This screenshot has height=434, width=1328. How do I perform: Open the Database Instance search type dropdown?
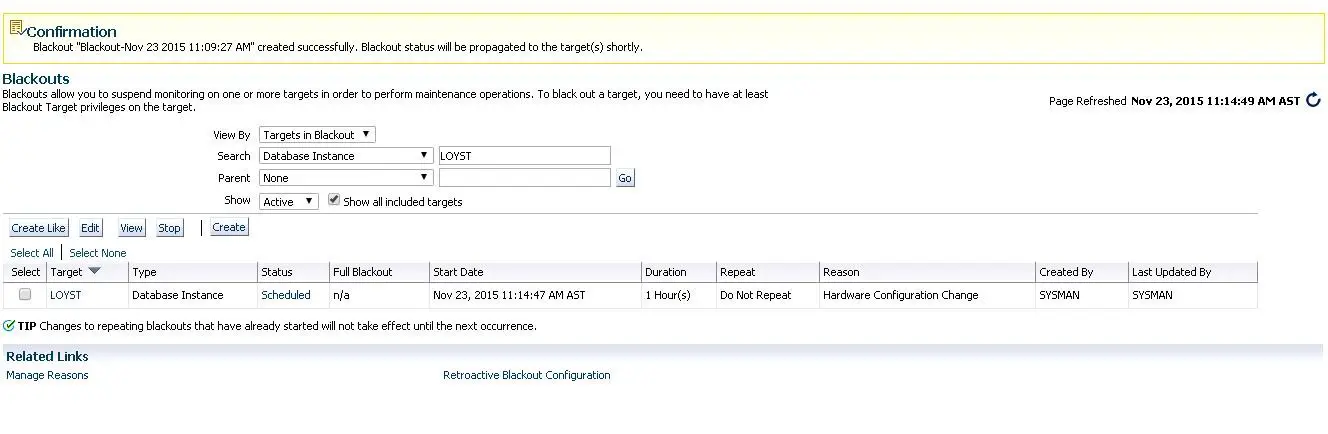coord(346,156)
